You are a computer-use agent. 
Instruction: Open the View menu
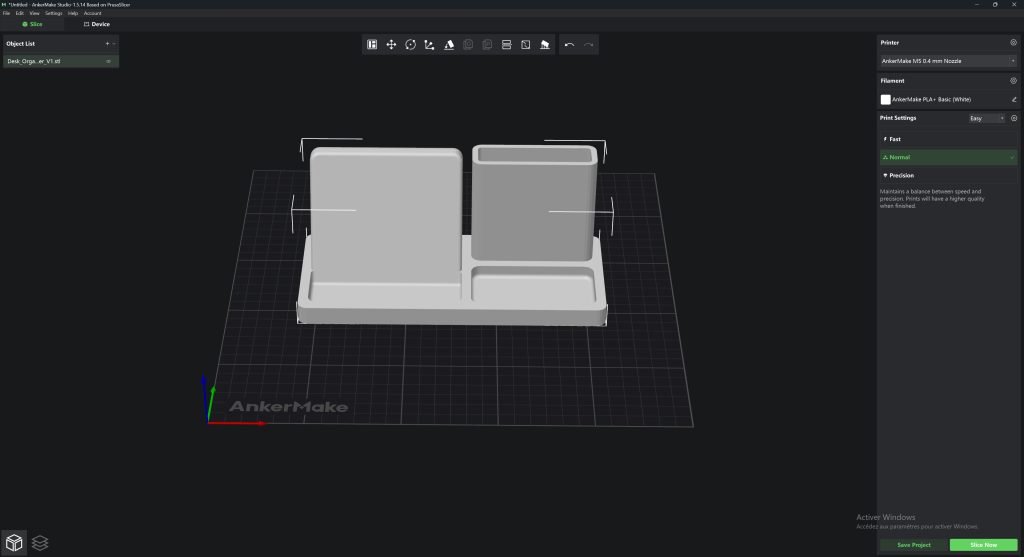35,13
